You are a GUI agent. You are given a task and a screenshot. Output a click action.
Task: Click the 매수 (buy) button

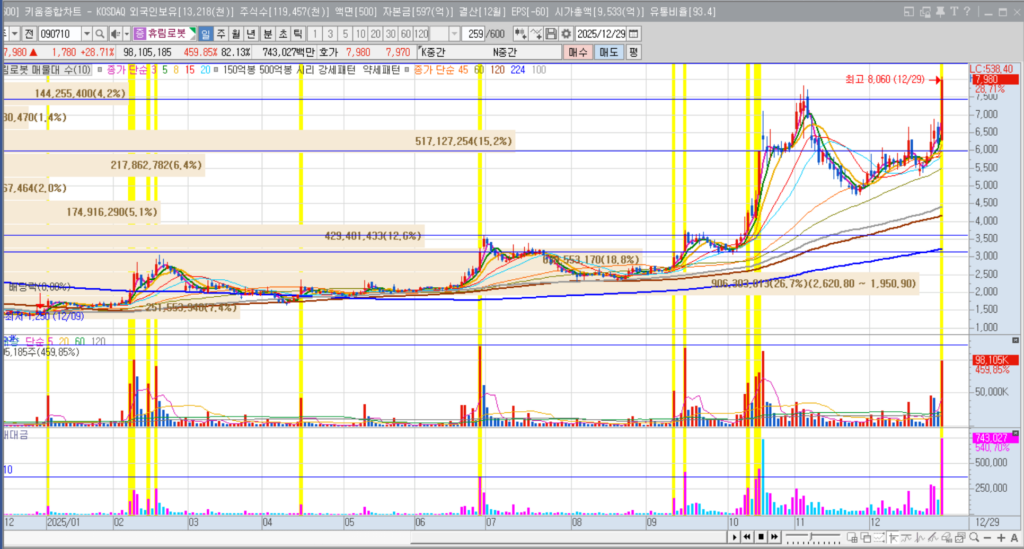[x=578, y=51]
